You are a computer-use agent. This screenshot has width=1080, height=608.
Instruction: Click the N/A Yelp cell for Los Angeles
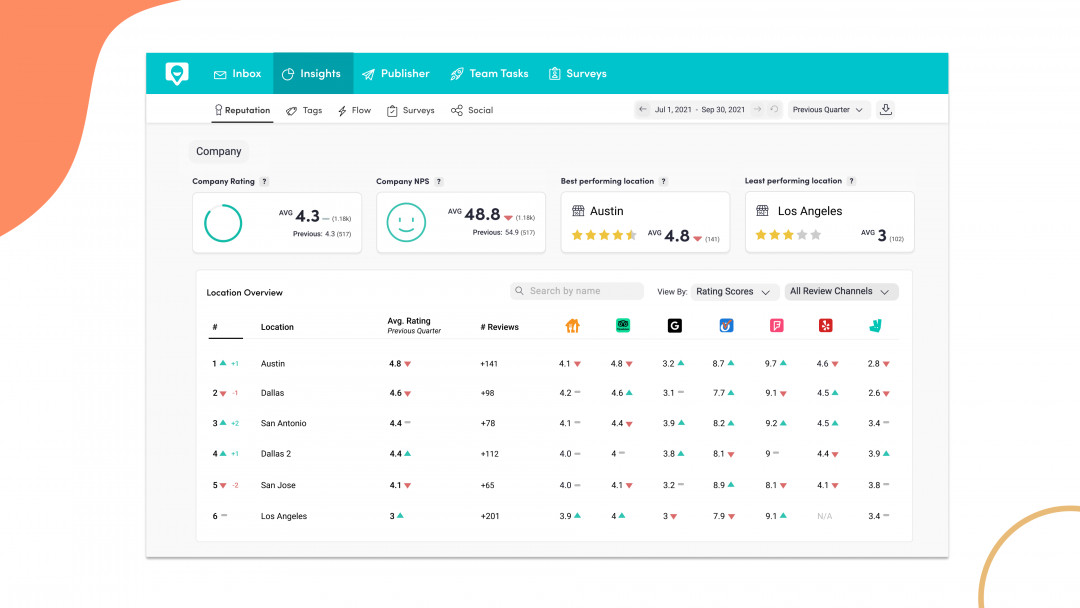[x=824, y=516]
